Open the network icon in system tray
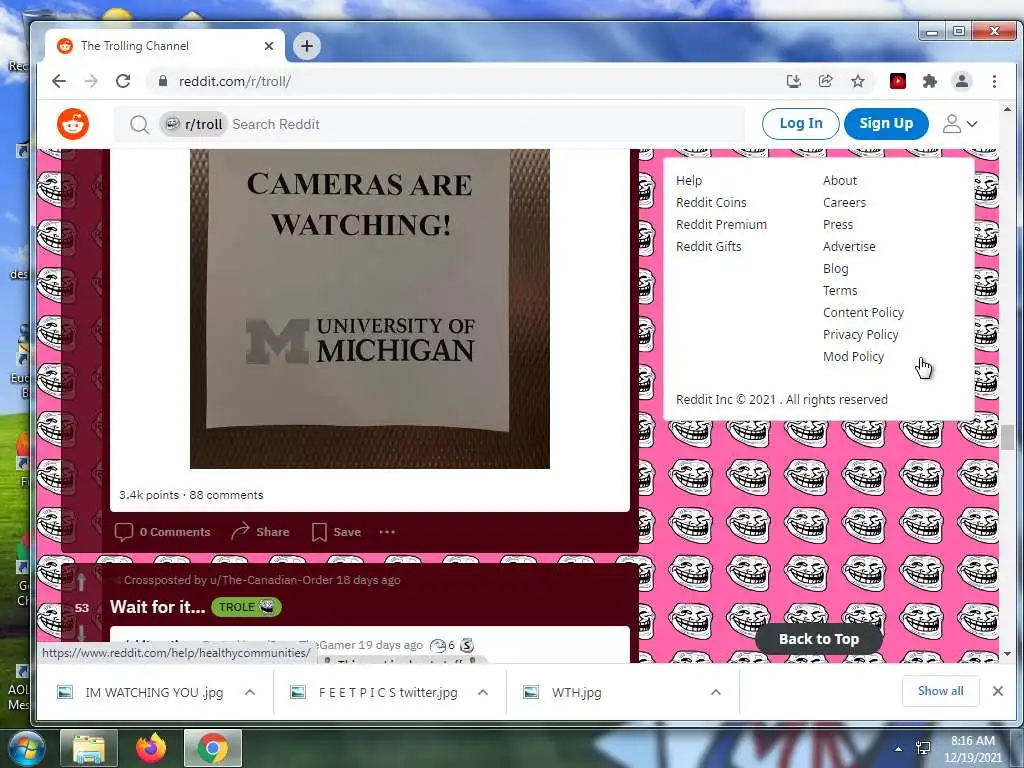The image size is (1024, 768). pyautogui.click(x=923, y=749)
